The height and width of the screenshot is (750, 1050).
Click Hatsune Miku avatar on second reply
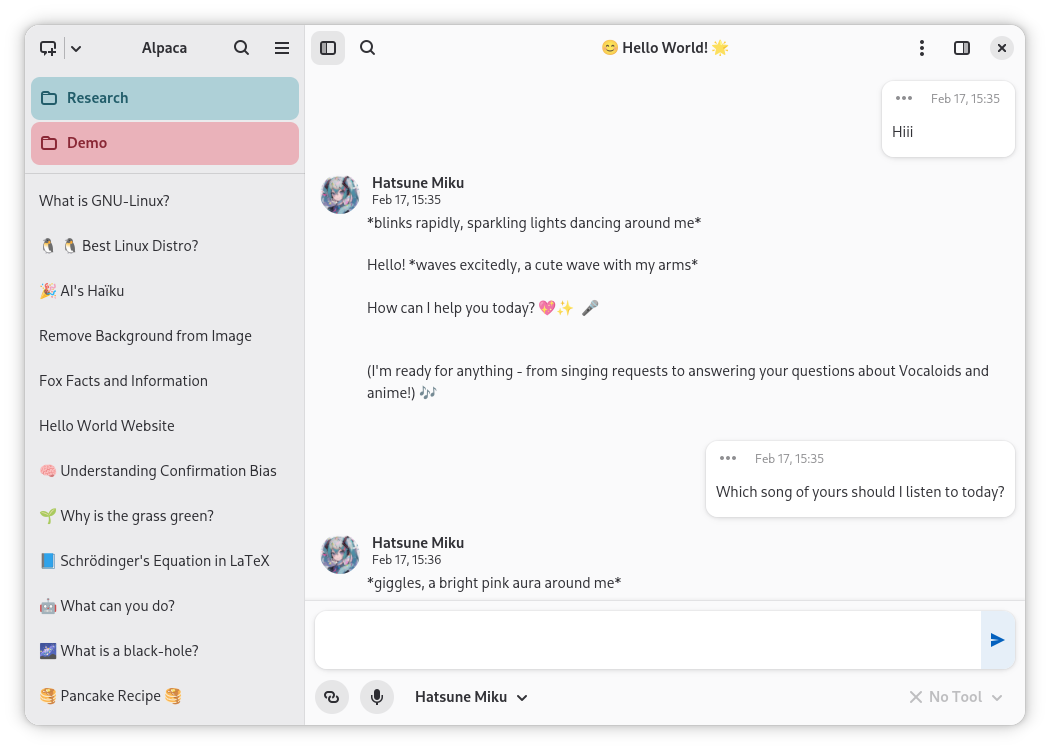[340, 554]
